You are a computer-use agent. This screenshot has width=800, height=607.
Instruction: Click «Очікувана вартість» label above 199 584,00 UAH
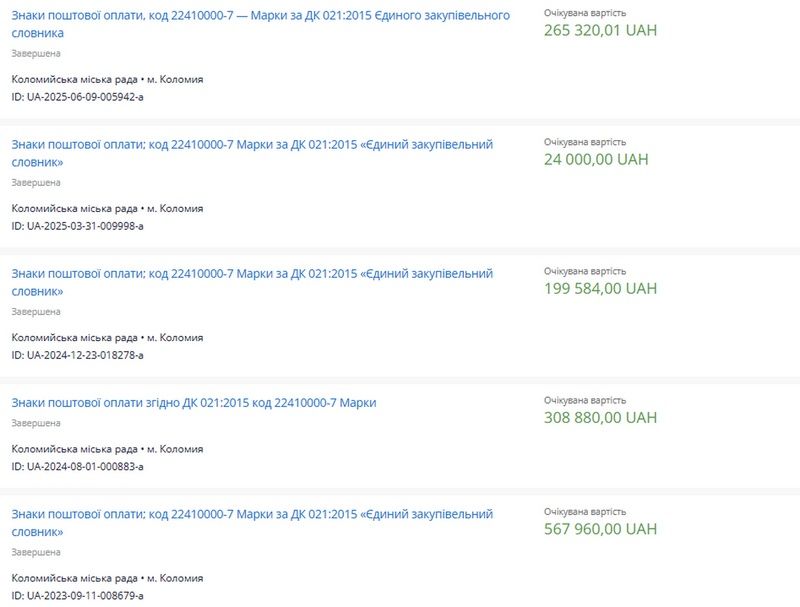[x=585, y=271]
